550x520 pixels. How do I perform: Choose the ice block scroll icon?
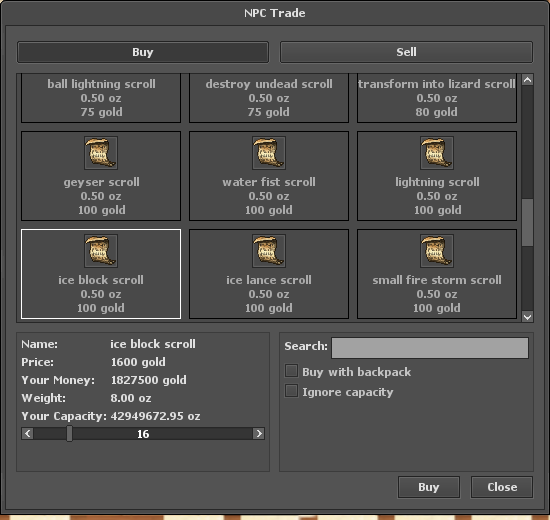tap(101, 251)
